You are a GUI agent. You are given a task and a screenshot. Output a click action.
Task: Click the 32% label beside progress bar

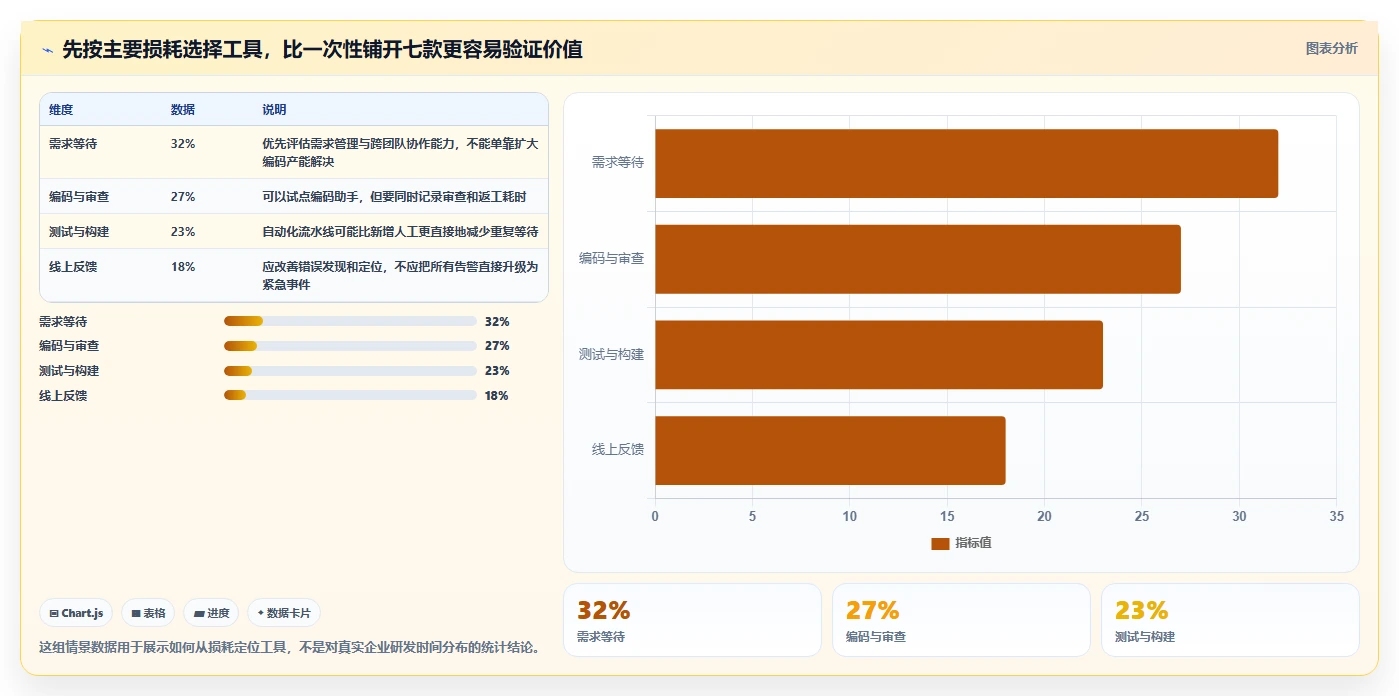tap(497, 322)
